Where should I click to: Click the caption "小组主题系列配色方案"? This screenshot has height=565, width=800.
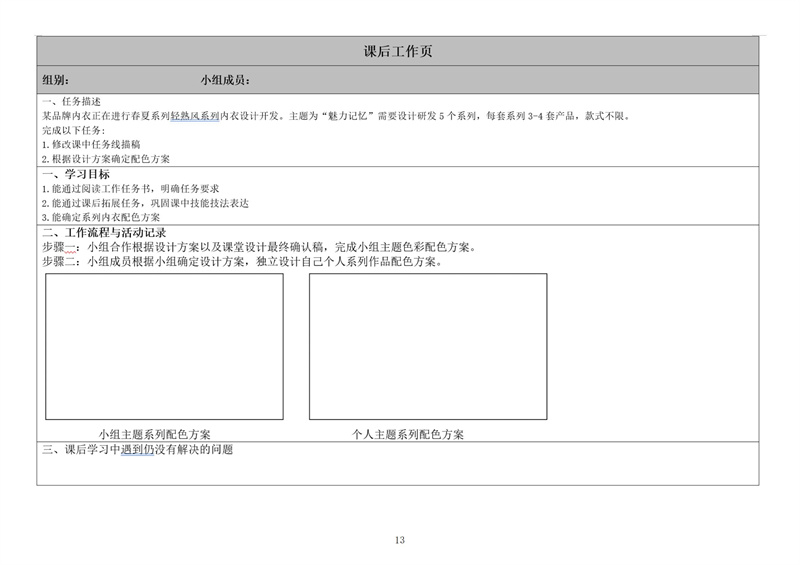pos(155,434)
